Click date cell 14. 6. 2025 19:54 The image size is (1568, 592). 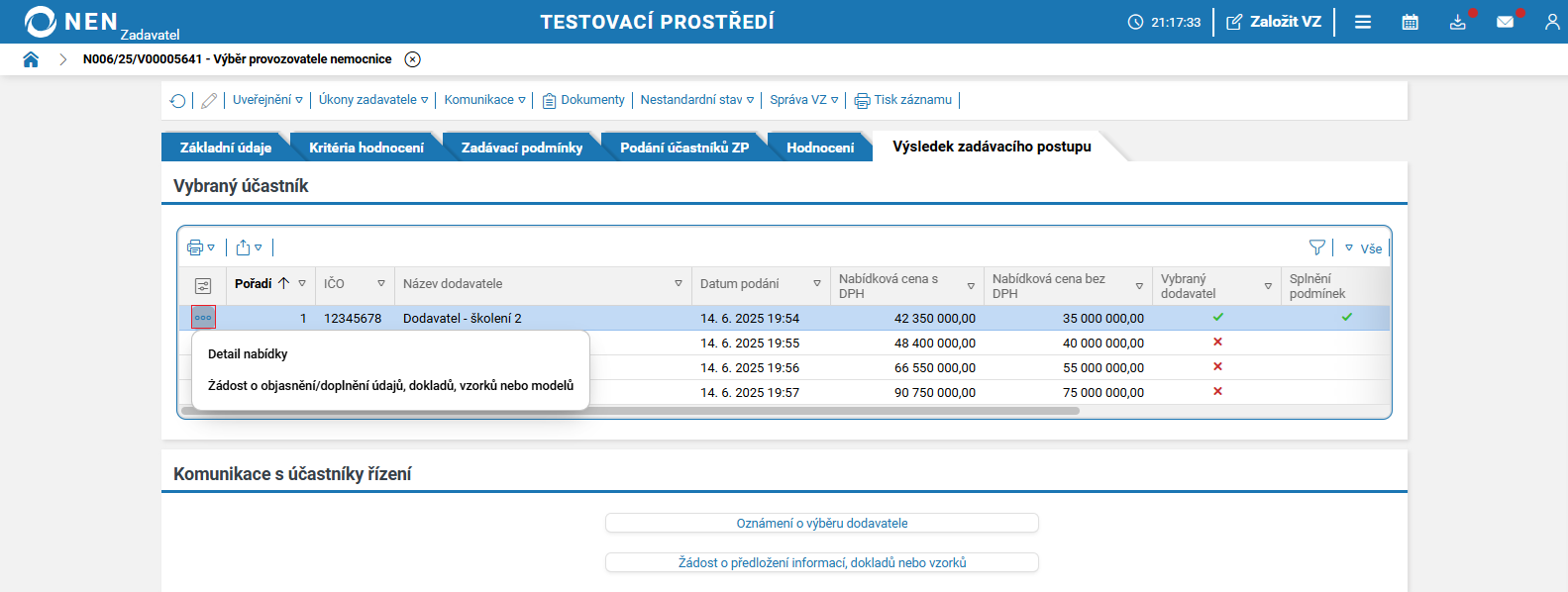[750, 319]
